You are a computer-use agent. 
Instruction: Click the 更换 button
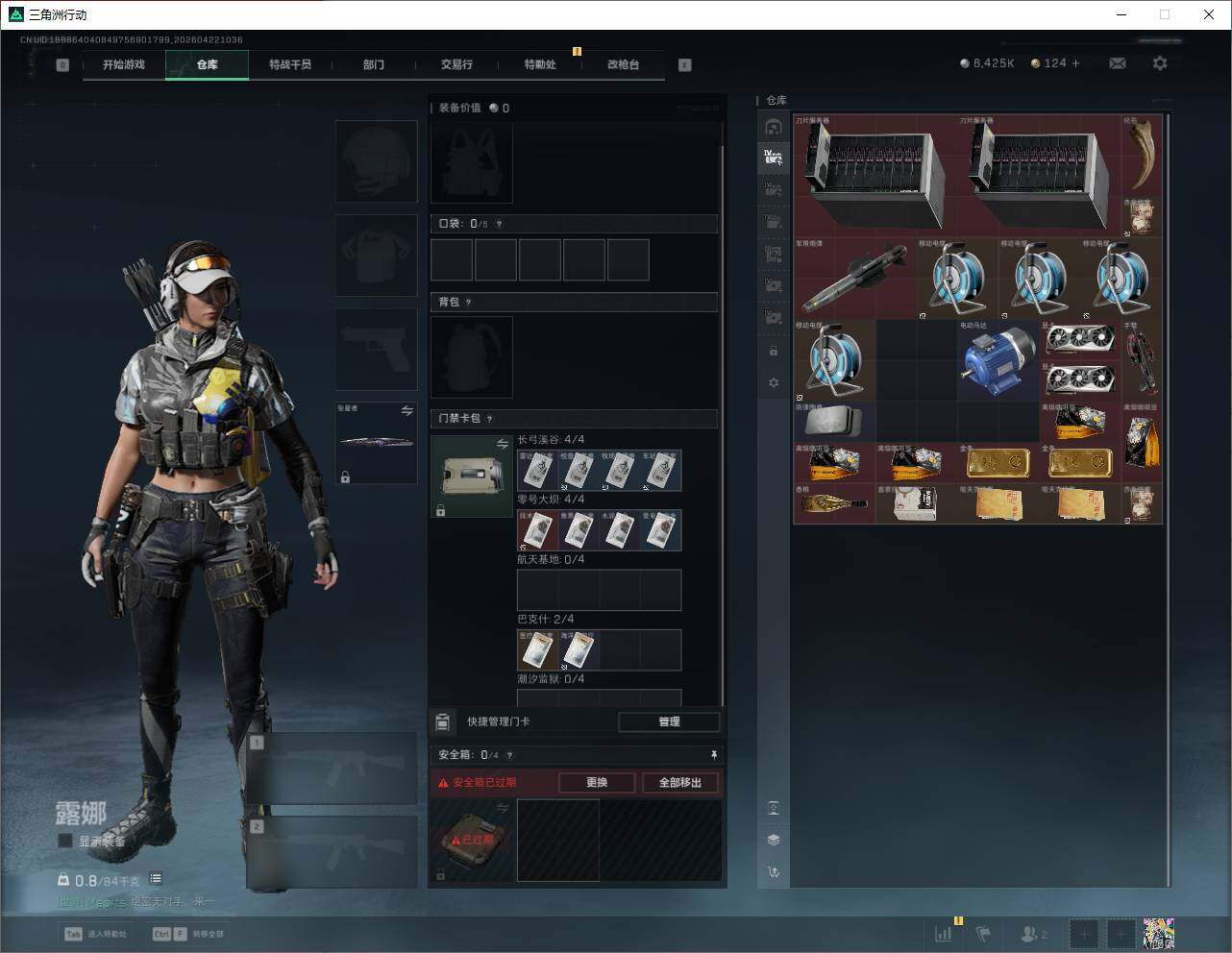[597, 783]
